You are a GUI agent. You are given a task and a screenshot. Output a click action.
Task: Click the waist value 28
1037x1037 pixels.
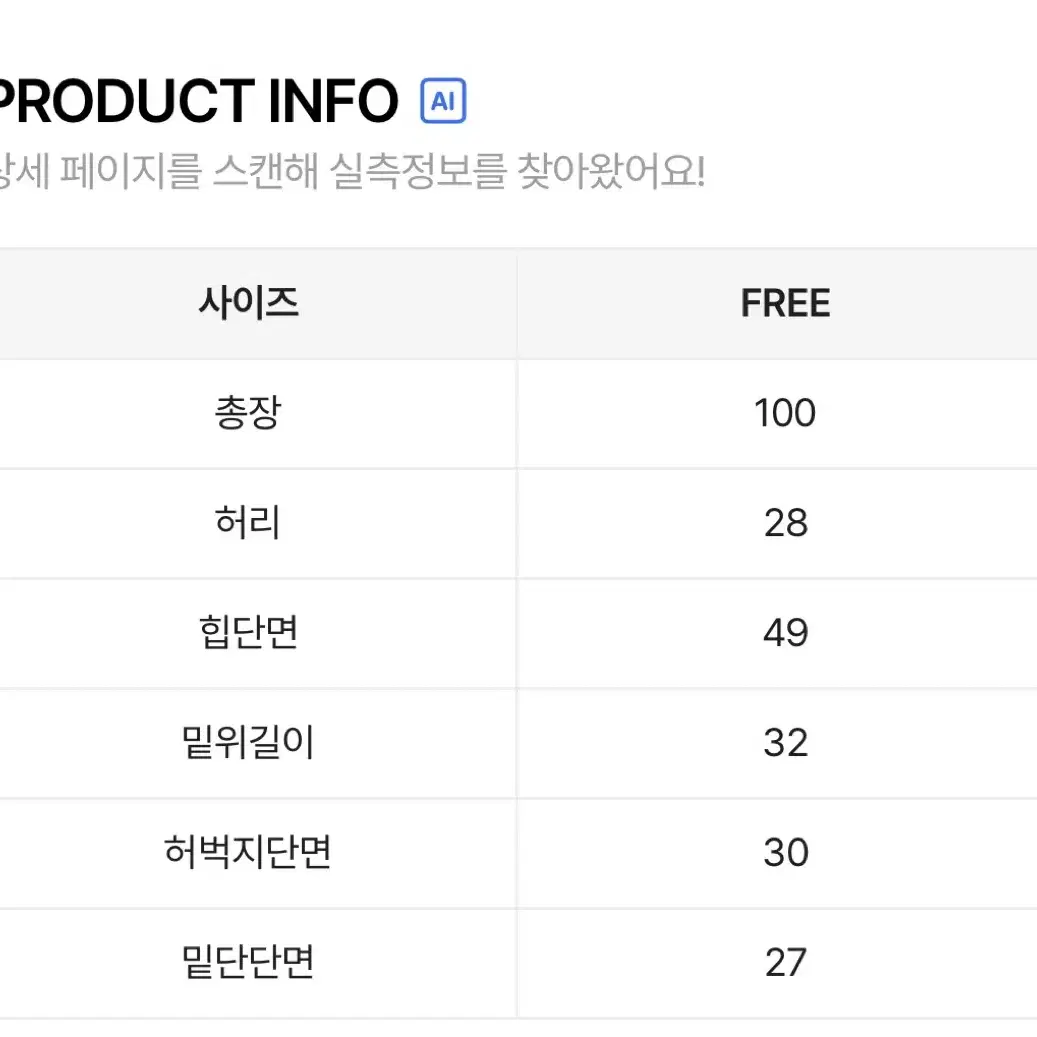(786, 523)
